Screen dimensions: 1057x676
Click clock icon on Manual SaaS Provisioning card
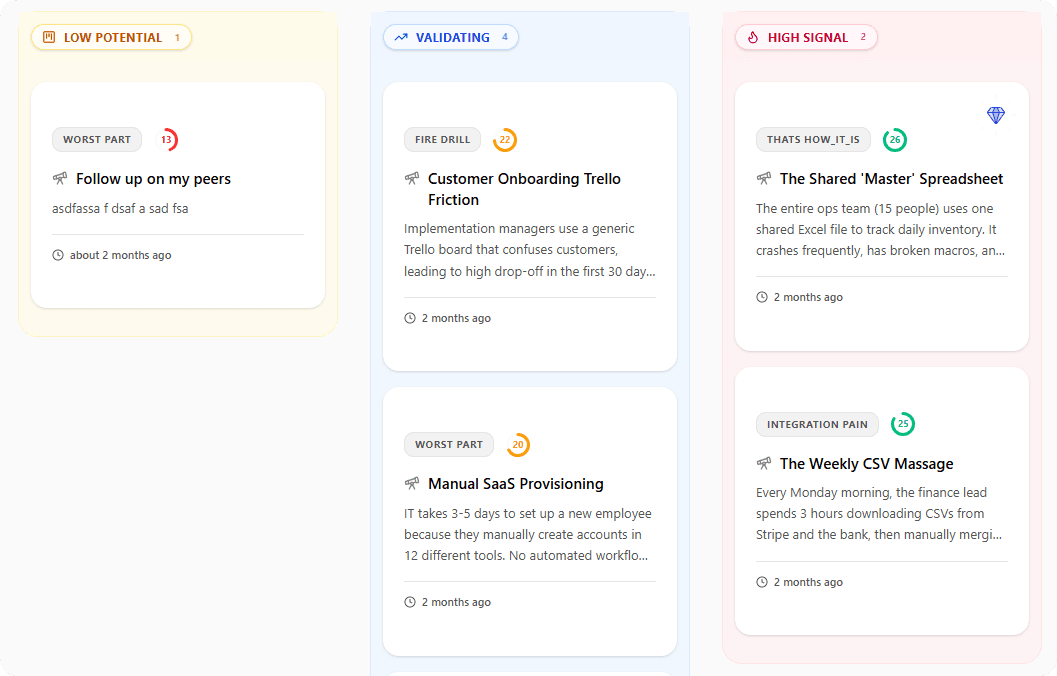click(x=410, y=602)
